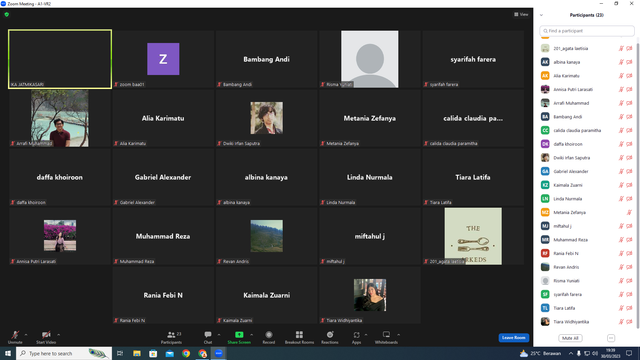Click the Unmute microphone icon
This screenshot has width=640, height=360.
[15, 335]
